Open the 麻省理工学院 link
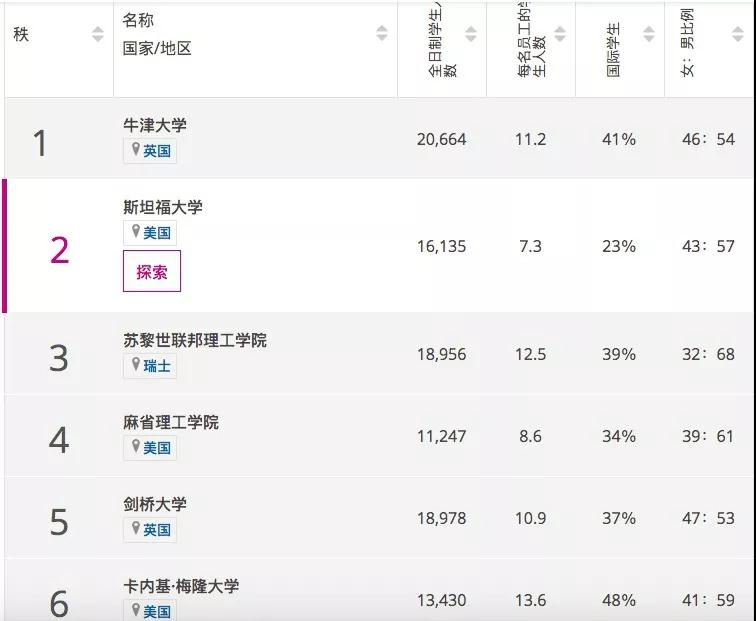The width and height of the screenshot is (756, 621). coord(171,422)
